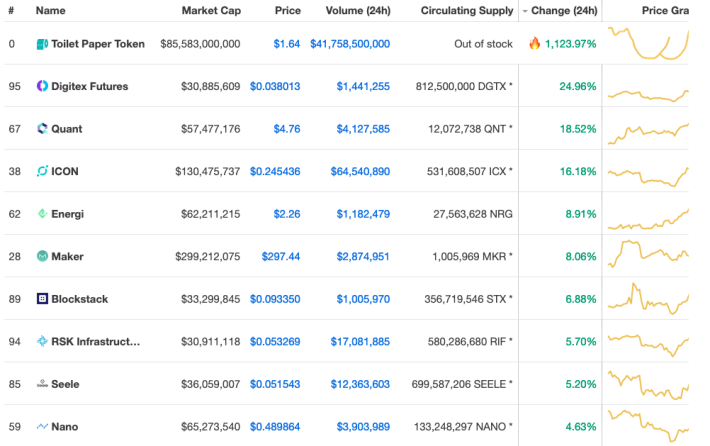Image resolution: width=710 pixels, height=446 pixels.
Task: Click the Blockstack square logo icon
Action: point(42,299)
